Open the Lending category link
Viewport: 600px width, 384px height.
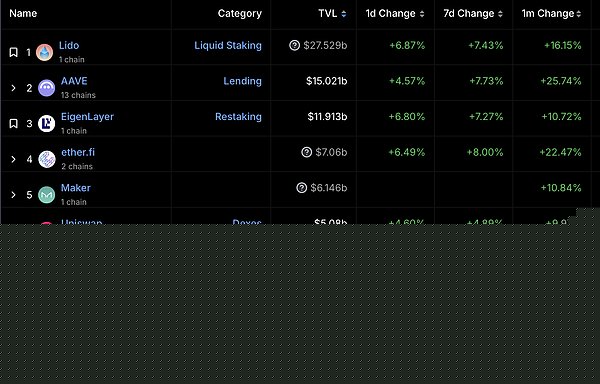(x=243, y=81)
